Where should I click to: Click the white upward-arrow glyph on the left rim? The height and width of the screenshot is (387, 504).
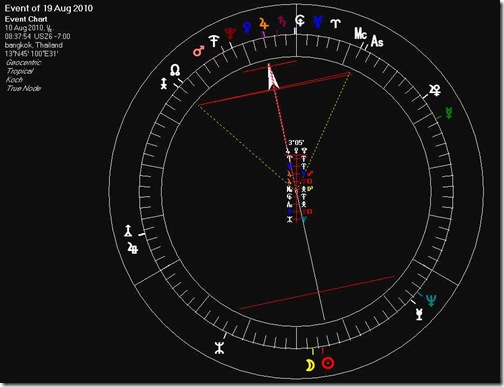tap(128, 231)
